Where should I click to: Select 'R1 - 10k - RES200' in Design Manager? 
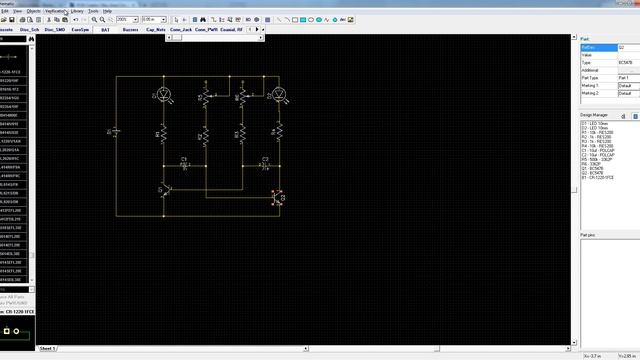pyautogui.click(x=597, y=133)
